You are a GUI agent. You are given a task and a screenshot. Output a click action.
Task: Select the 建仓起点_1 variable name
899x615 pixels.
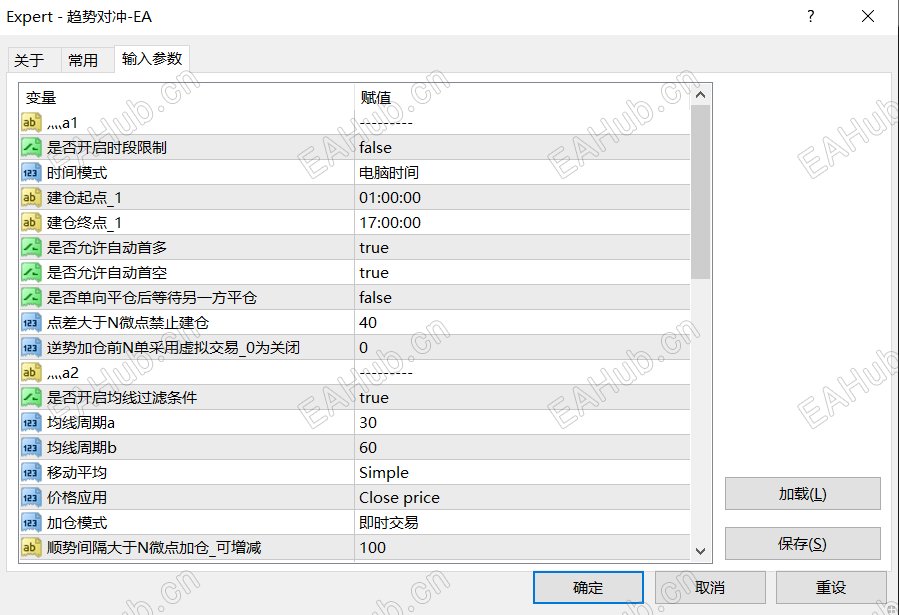coord(84,198)
